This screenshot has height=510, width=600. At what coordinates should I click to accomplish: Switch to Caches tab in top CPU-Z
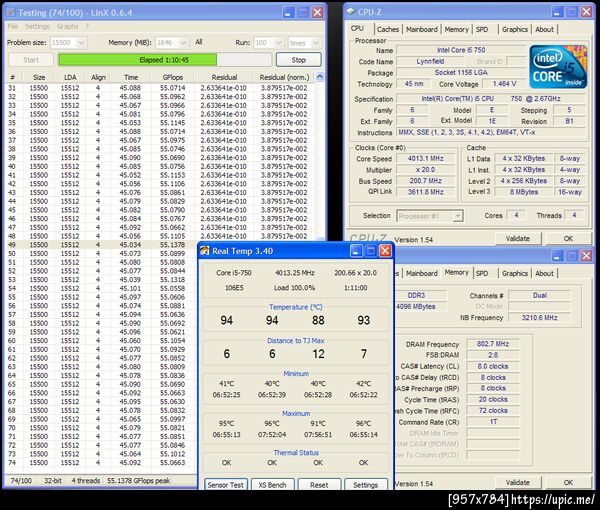pos(388,29)
